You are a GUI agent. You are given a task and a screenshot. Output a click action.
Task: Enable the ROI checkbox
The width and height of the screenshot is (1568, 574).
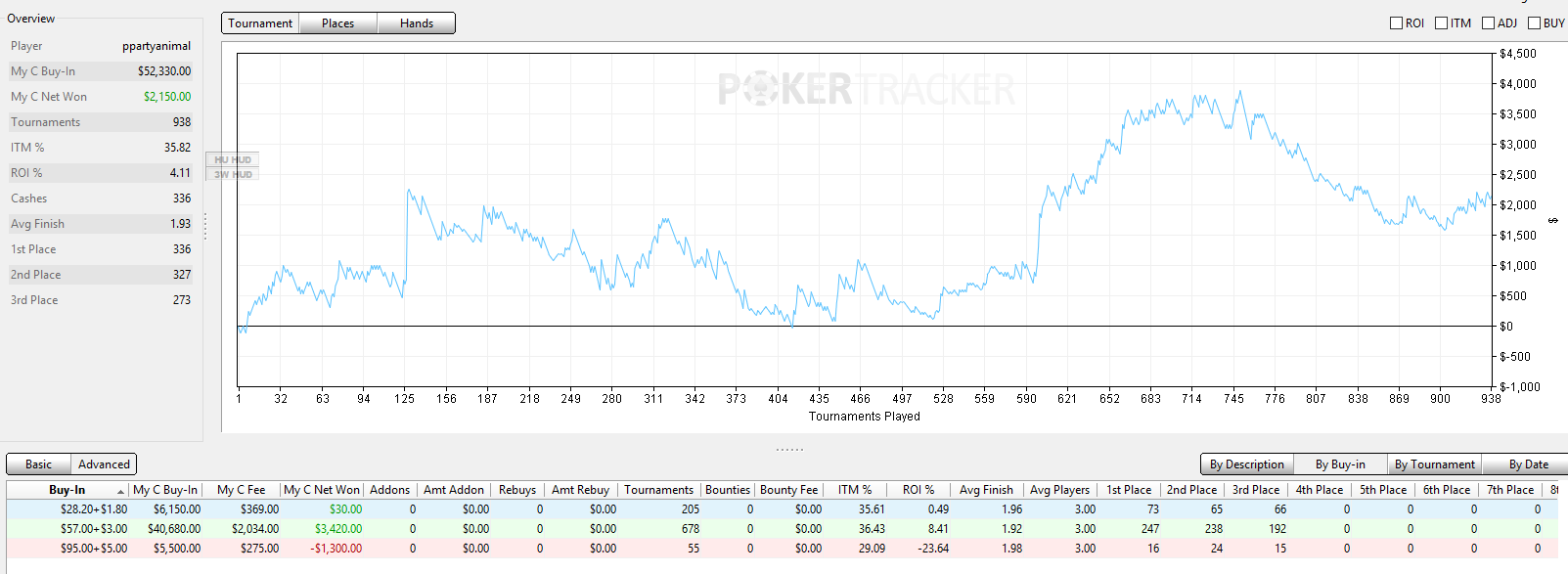[x=1396, y=23]
